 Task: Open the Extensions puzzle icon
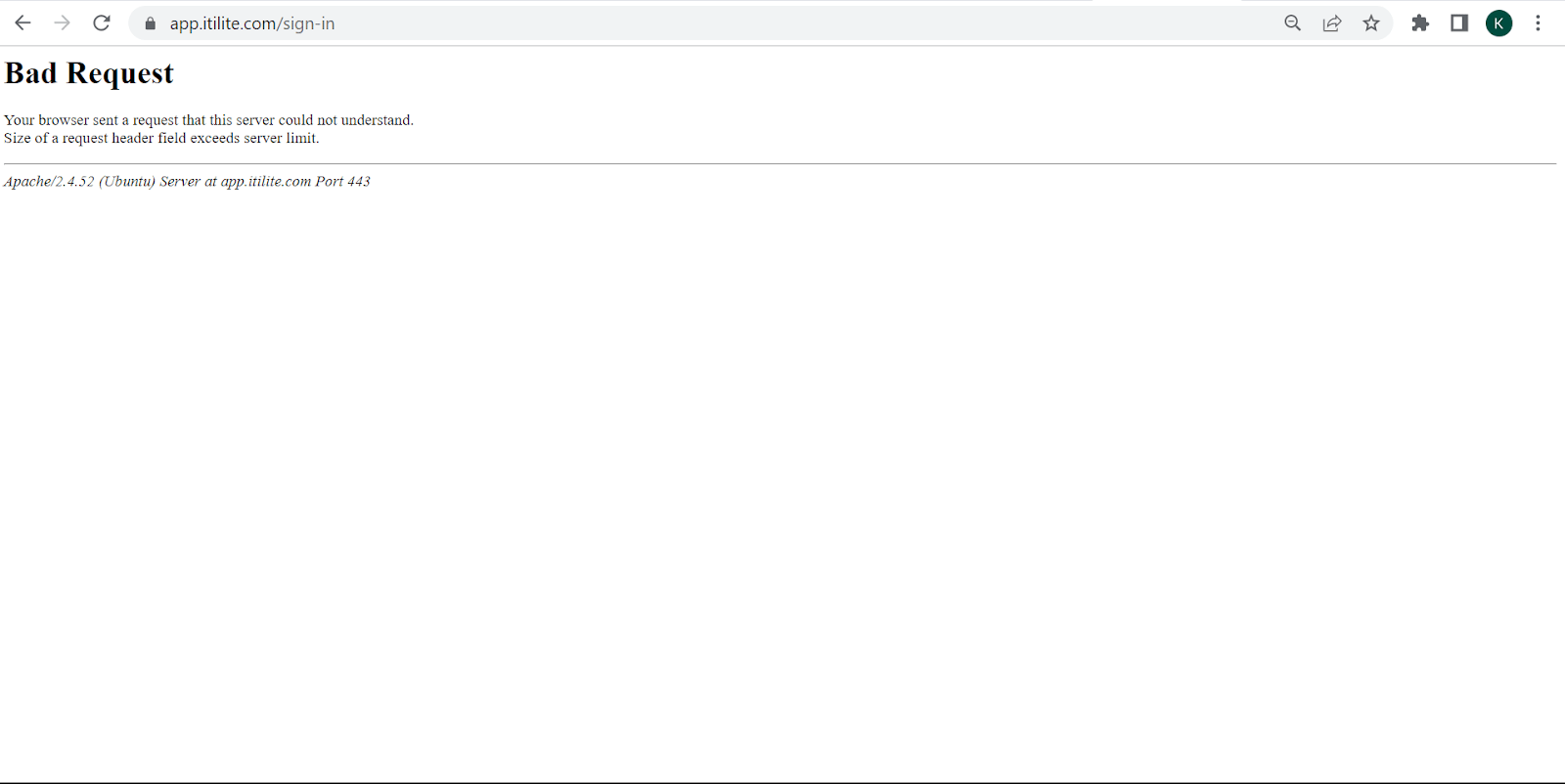click(x=1420, y=23)
